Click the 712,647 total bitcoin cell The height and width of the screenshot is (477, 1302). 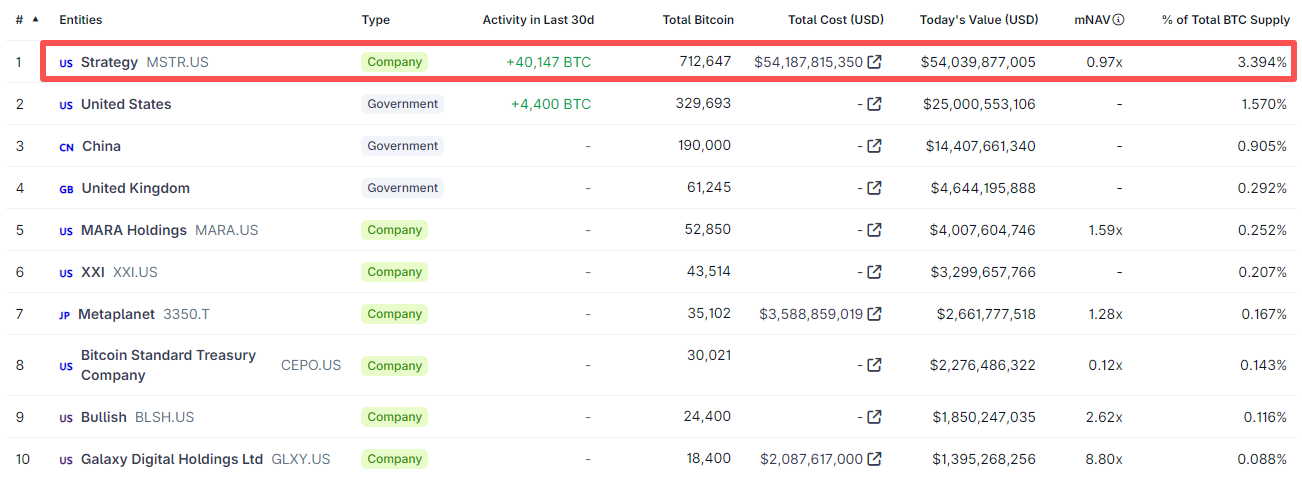point(705,61)
